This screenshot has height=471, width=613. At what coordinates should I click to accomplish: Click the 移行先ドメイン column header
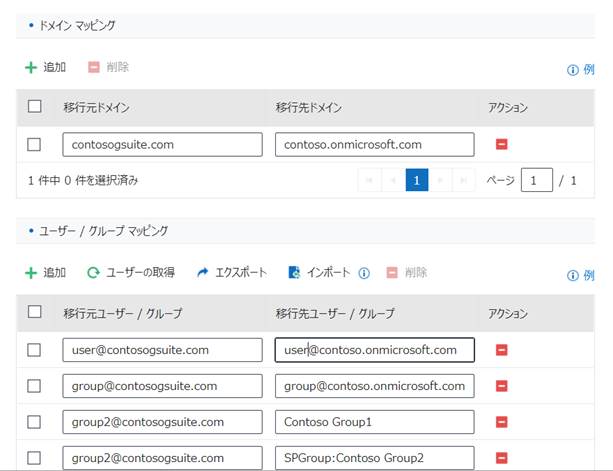[308, 107]
